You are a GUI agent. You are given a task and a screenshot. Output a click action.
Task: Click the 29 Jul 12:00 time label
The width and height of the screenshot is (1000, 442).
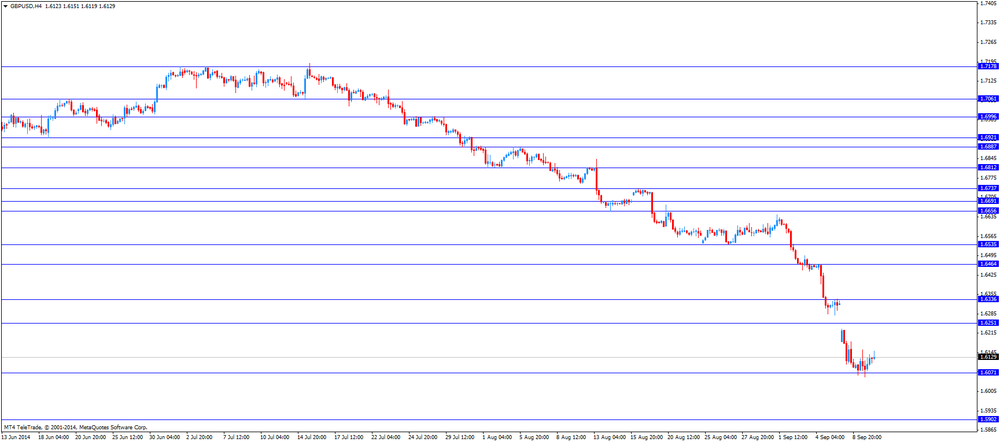coord(460,438)
